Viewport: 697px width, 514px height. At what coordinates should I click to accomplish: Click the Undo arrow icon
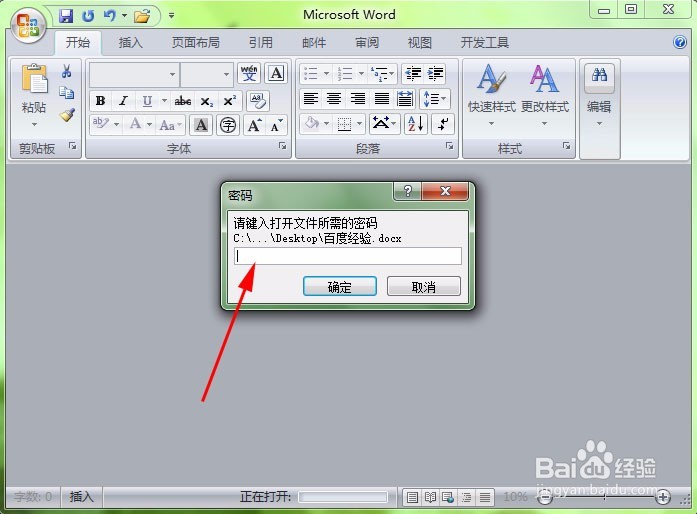[x=109, y=16]
